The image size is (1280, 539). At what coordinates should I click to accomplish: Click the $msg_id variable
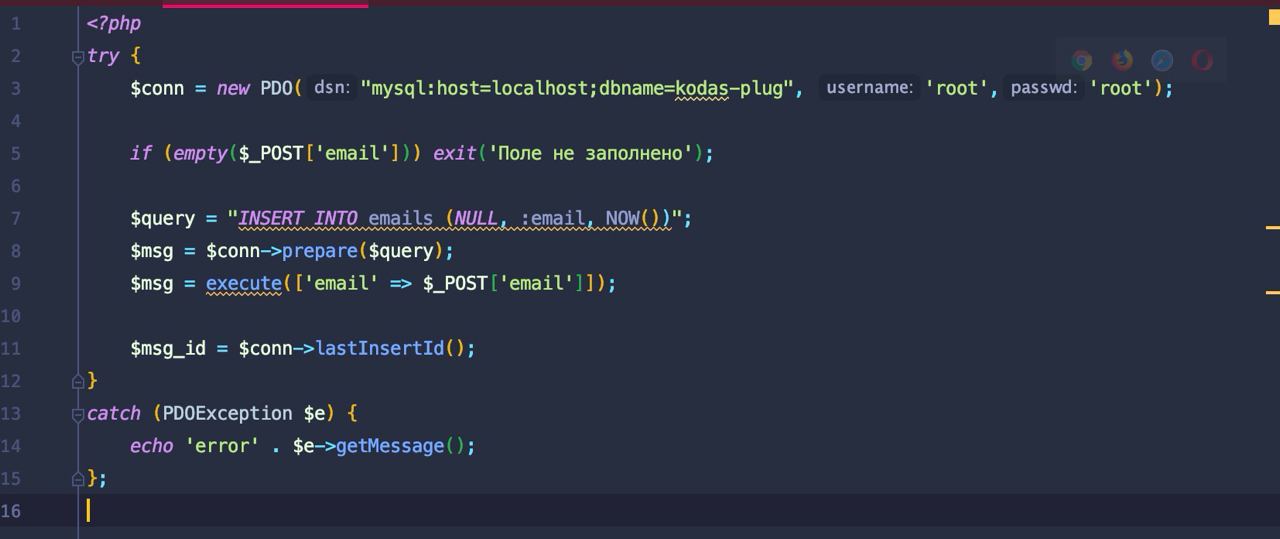pyautogui.click(x=168, y=348)
